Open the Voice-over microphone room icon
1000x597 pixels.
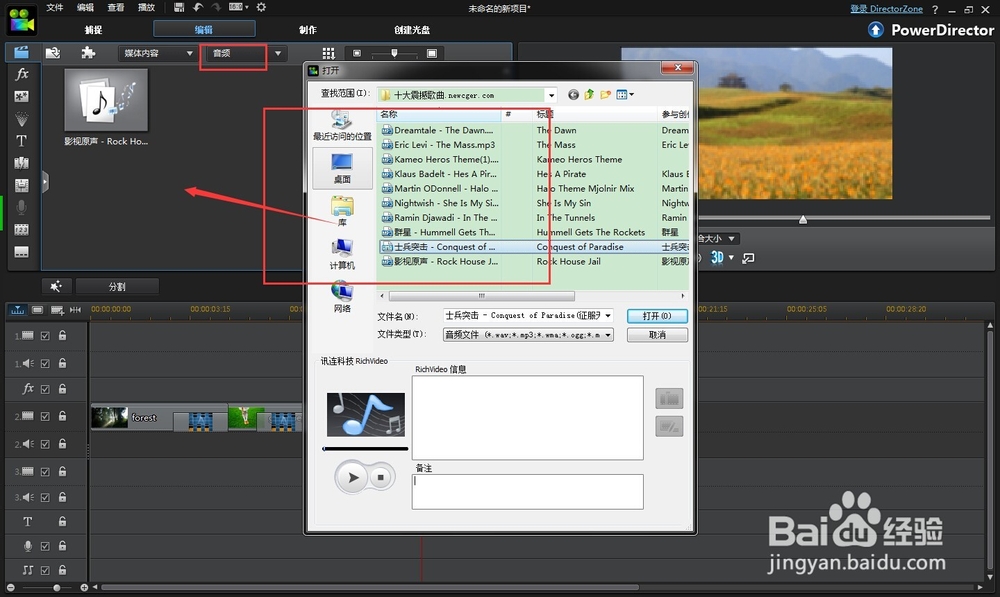(21, 207)
